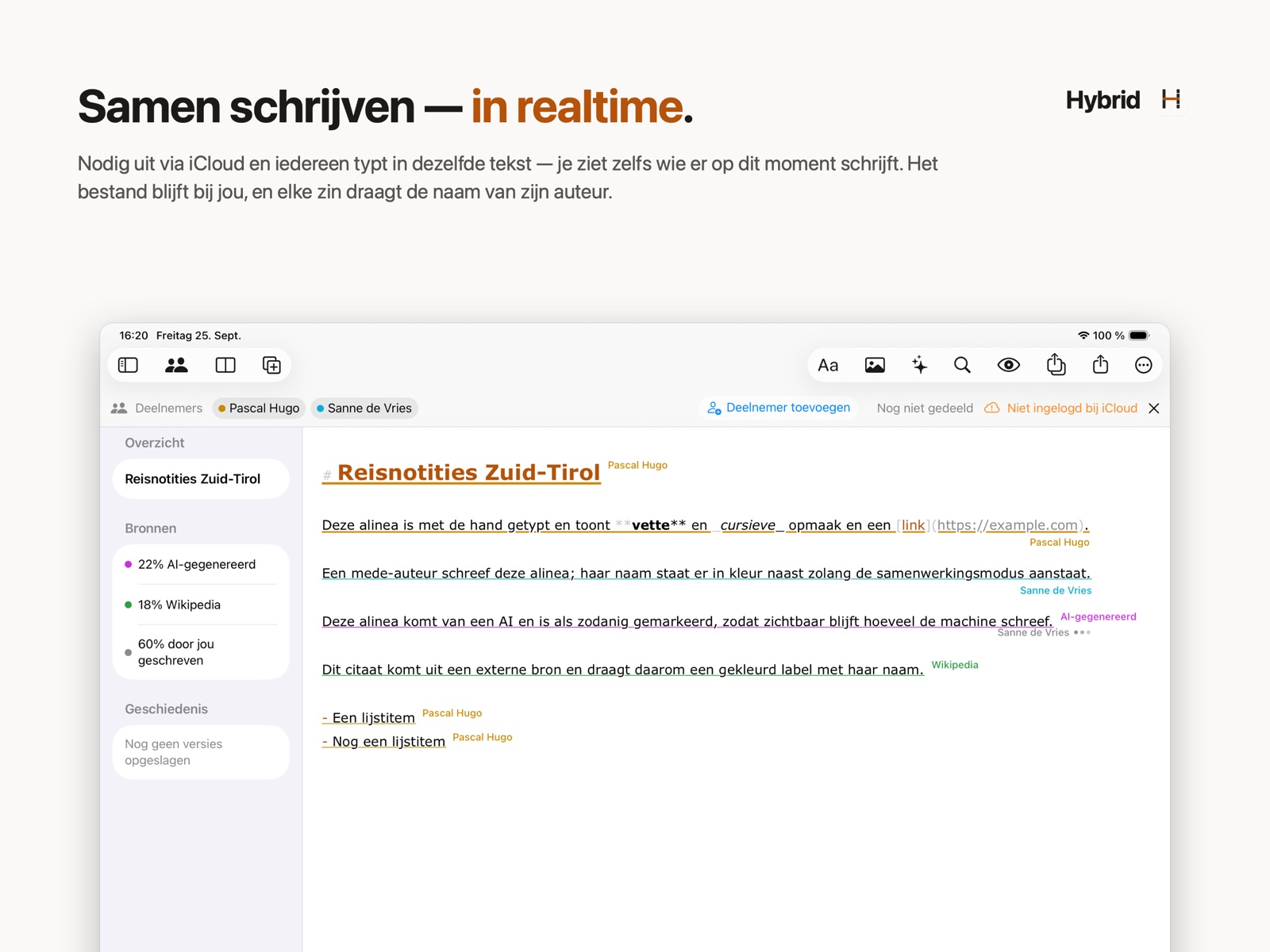Click 60% door jou geschreven row

201,652
